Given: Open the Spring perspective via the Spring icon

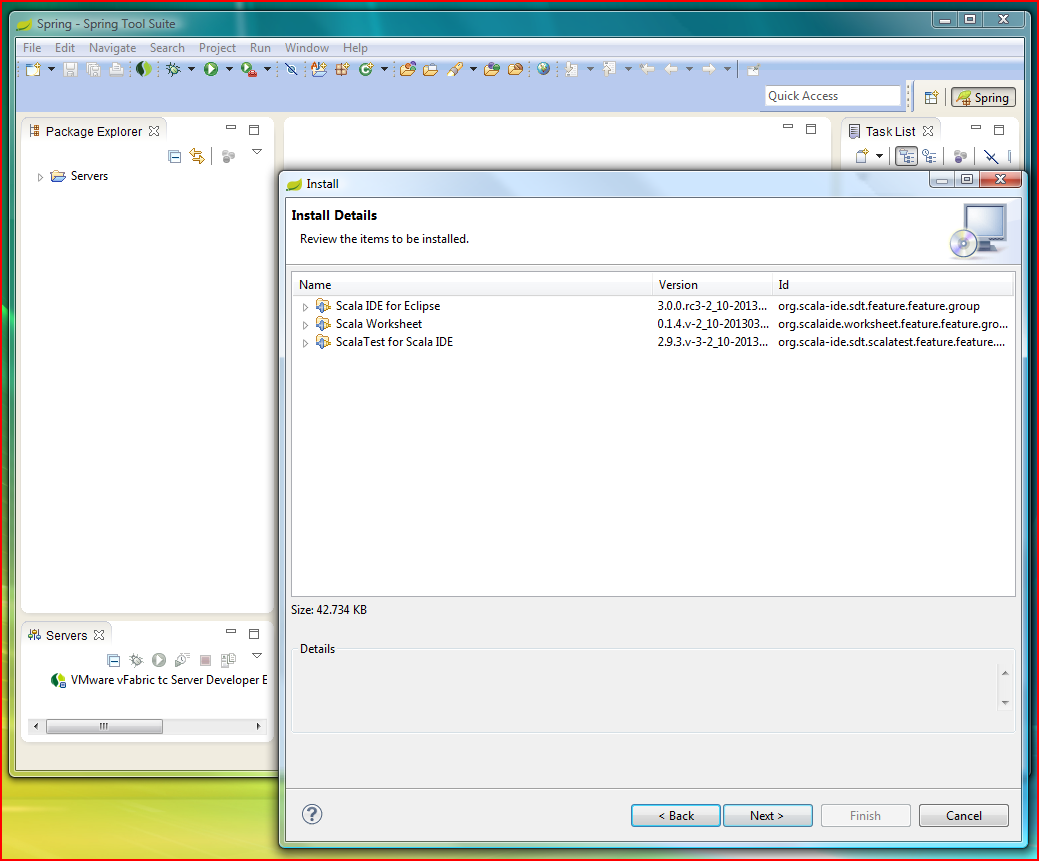Looking at the screenshot, I should point(983,97).
